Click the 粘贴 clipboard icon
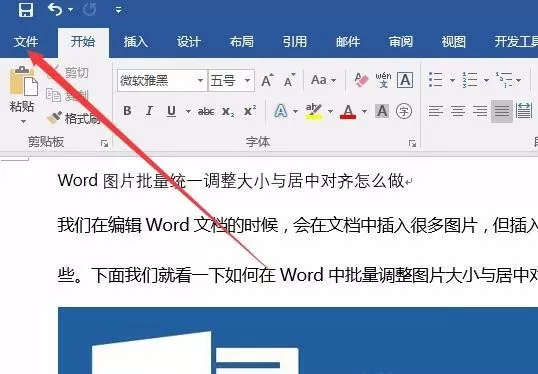Image resolution: width=538 pixels, height=374 pixels. coord(23,81)
